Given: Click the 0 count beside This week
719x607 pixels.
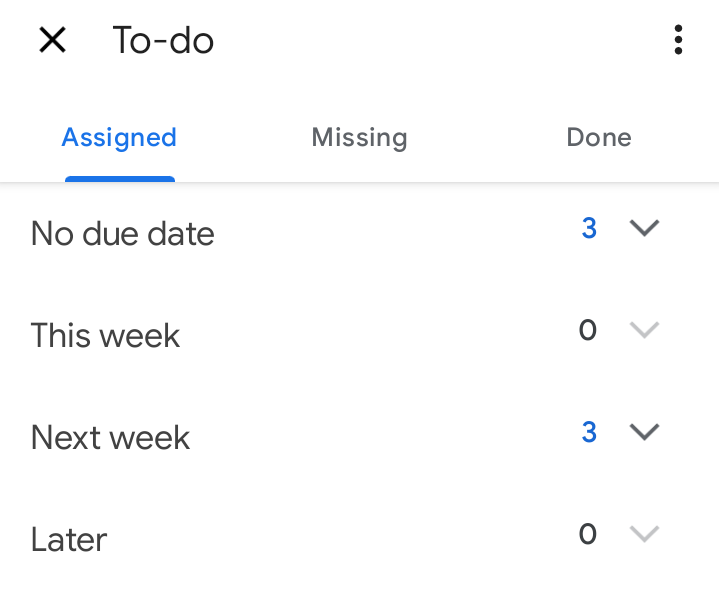Looking at the screenshot, I should 588,330.
